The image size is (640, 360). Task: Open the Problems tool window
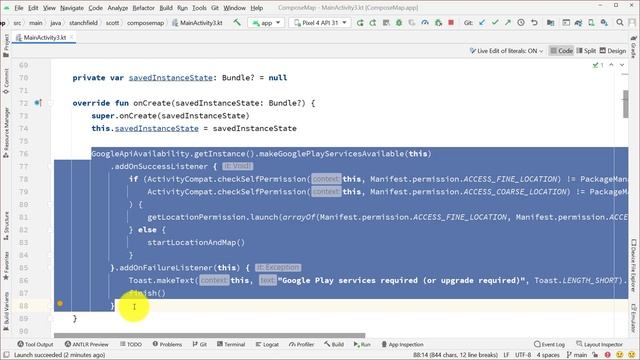point(167,344)
